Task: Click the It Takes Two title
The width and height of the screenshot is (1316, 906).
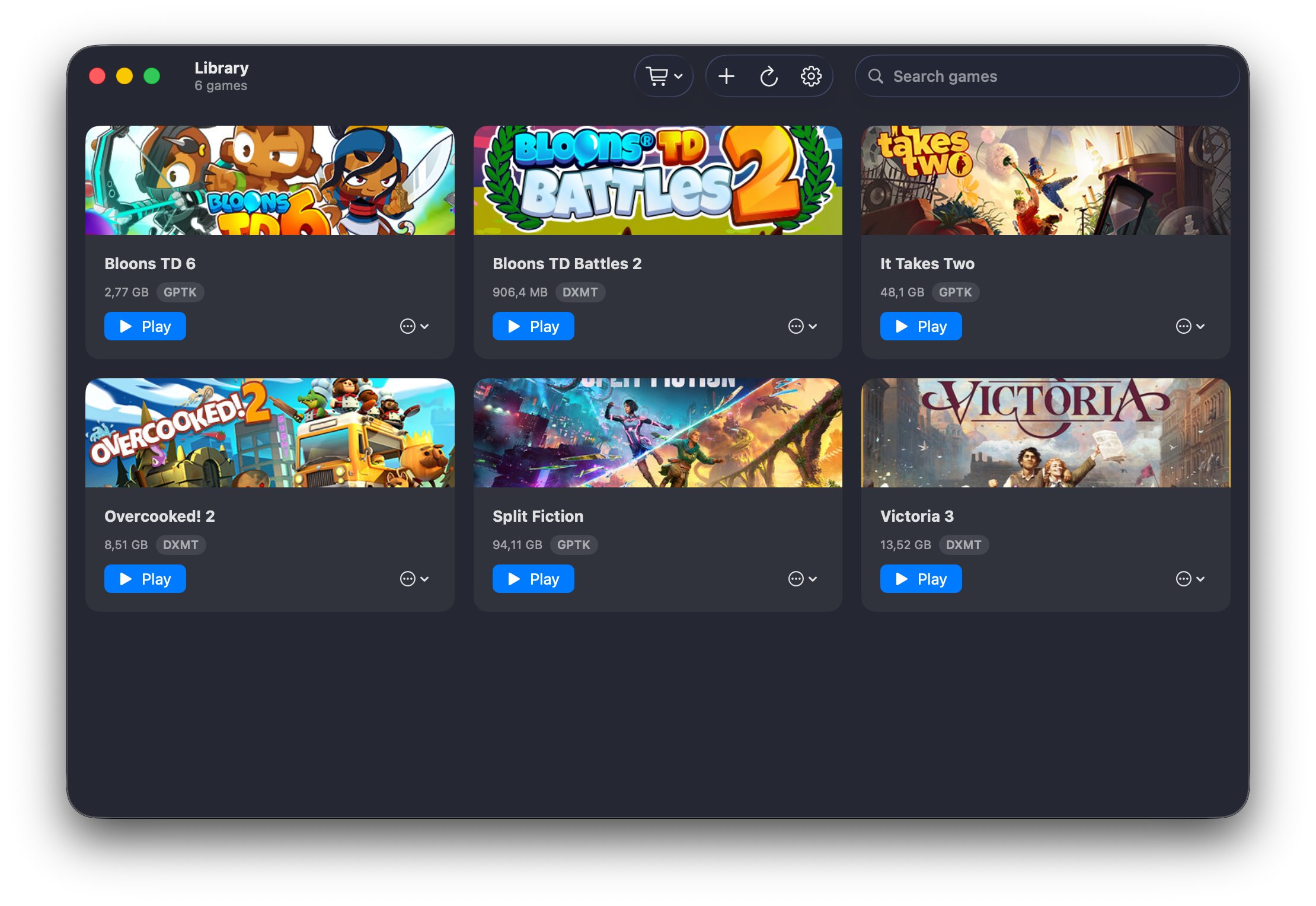Action: coord(928,264)
